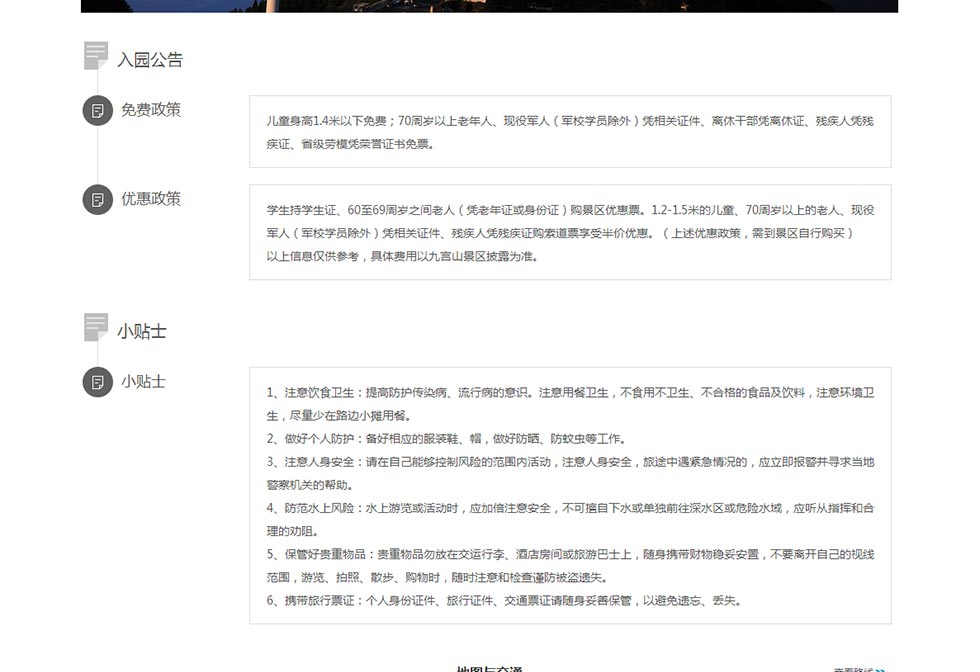980x672 pixels.
Task: Select the 免费政策 label
Action: click(151, 110)
